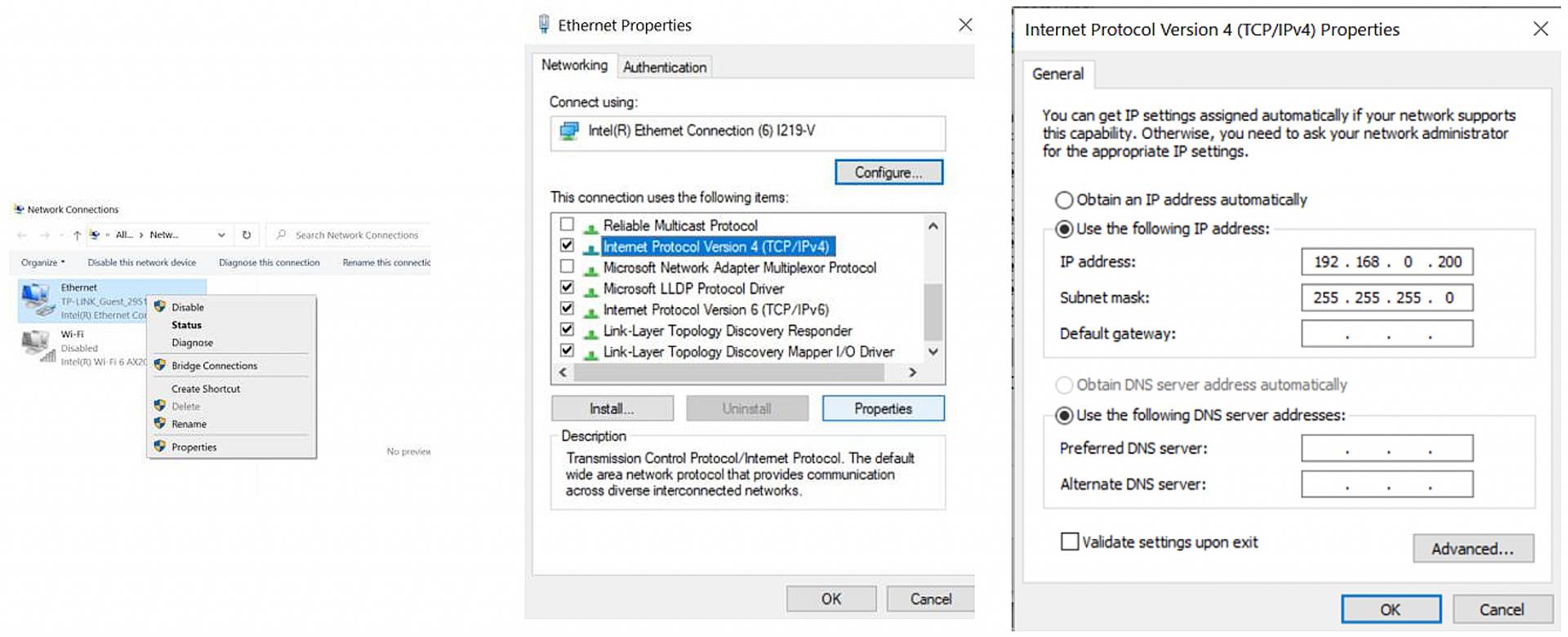Click the up arrow navigation icon
1568x637 pixels.
77,235
